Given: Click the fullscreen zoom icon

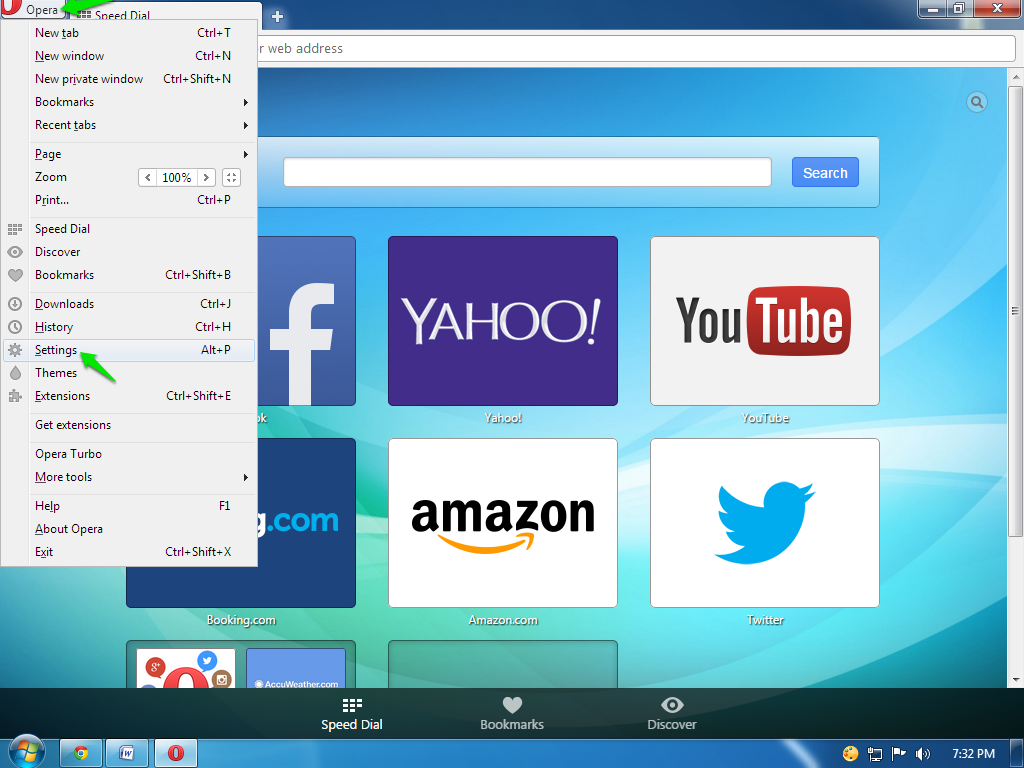Looking at the screenshot, I should click(x=231, y=177).
